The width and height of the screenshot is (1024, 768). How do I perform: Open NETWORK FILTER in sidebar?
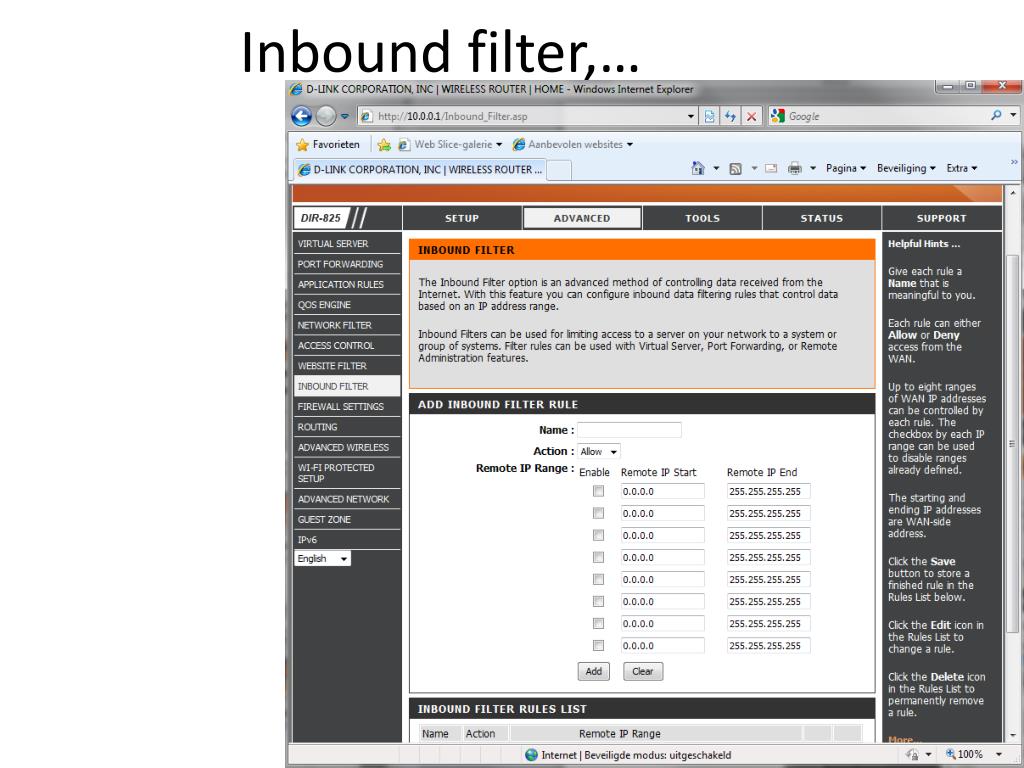347,325
